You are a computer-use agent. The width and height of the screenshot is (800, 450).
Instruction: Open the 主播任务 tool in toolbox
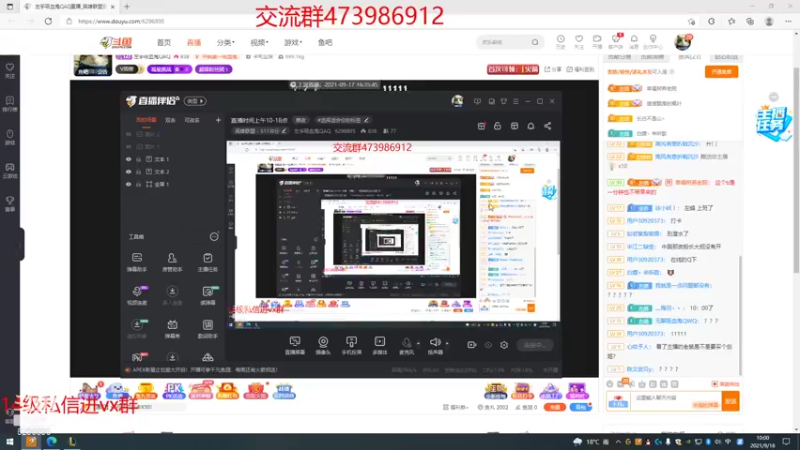(208, 262)
